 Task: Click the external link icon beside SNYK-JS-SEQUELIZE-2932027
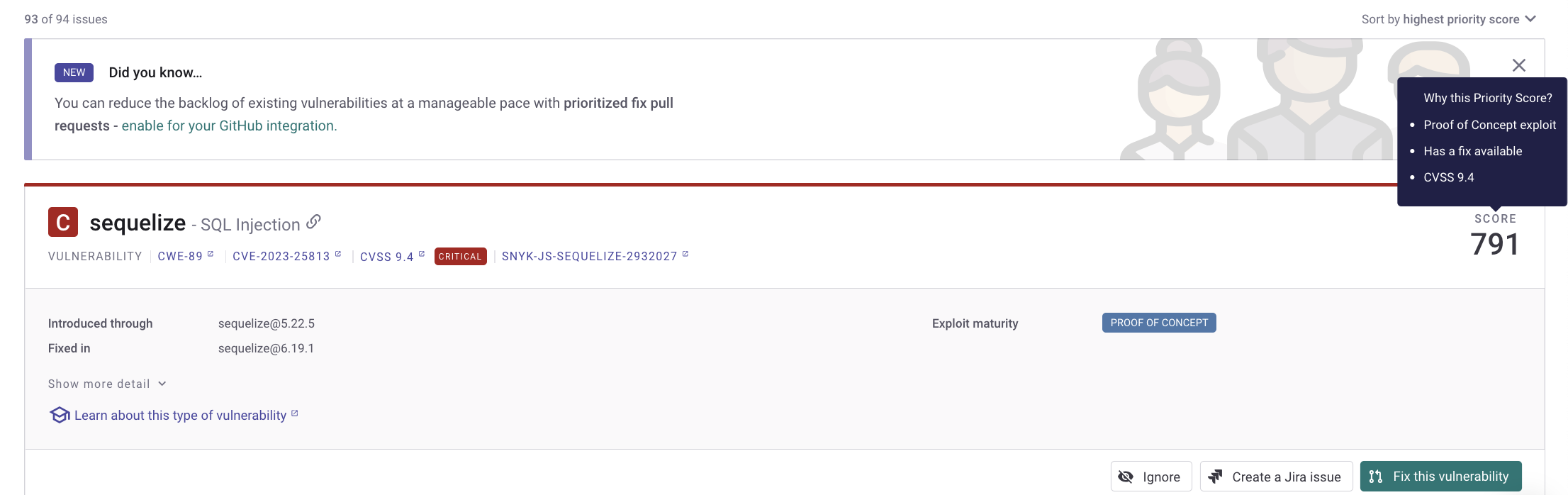[x=684, y=252]
